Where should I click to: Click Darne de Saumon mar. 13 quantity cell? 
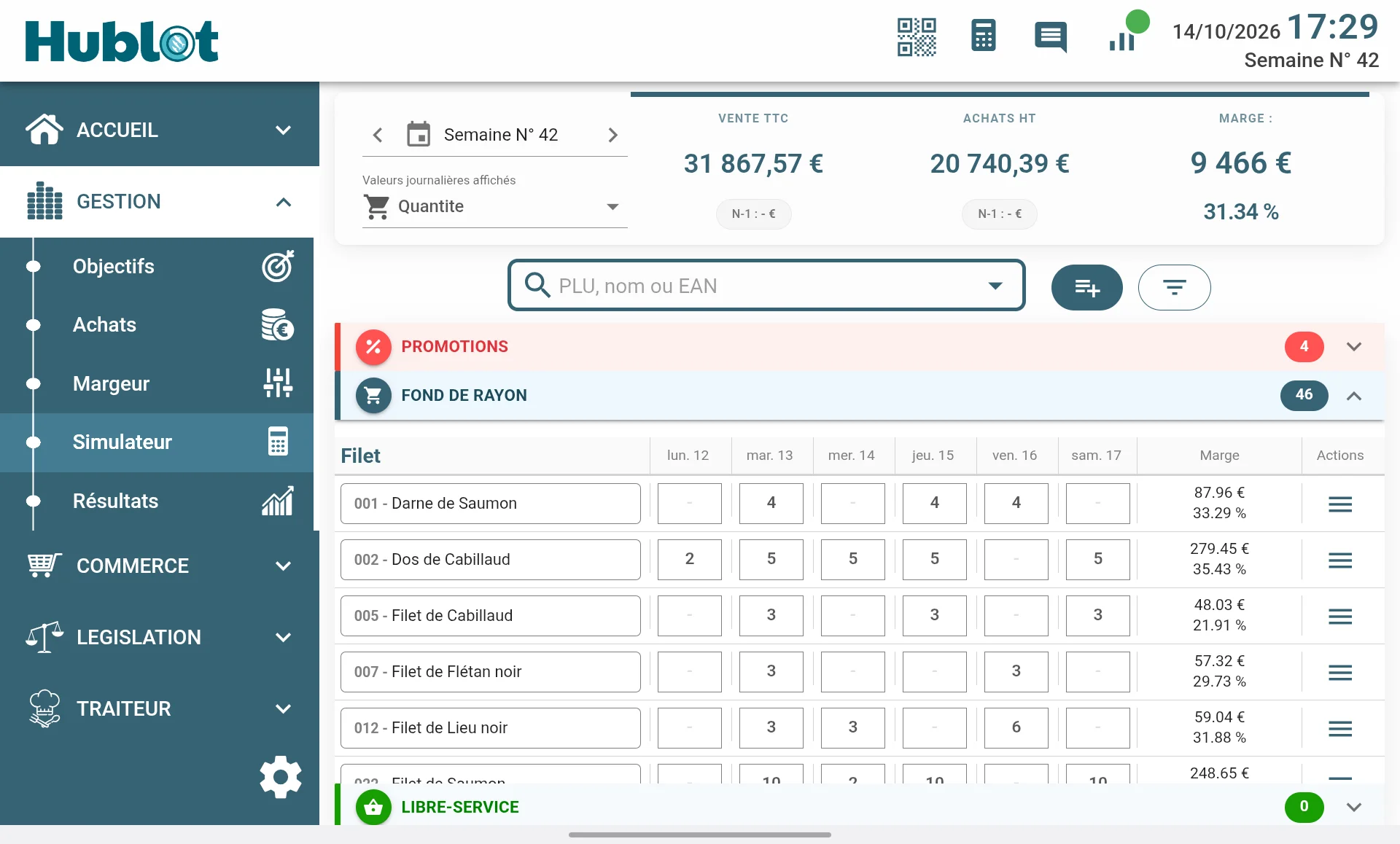pos(771,503)
